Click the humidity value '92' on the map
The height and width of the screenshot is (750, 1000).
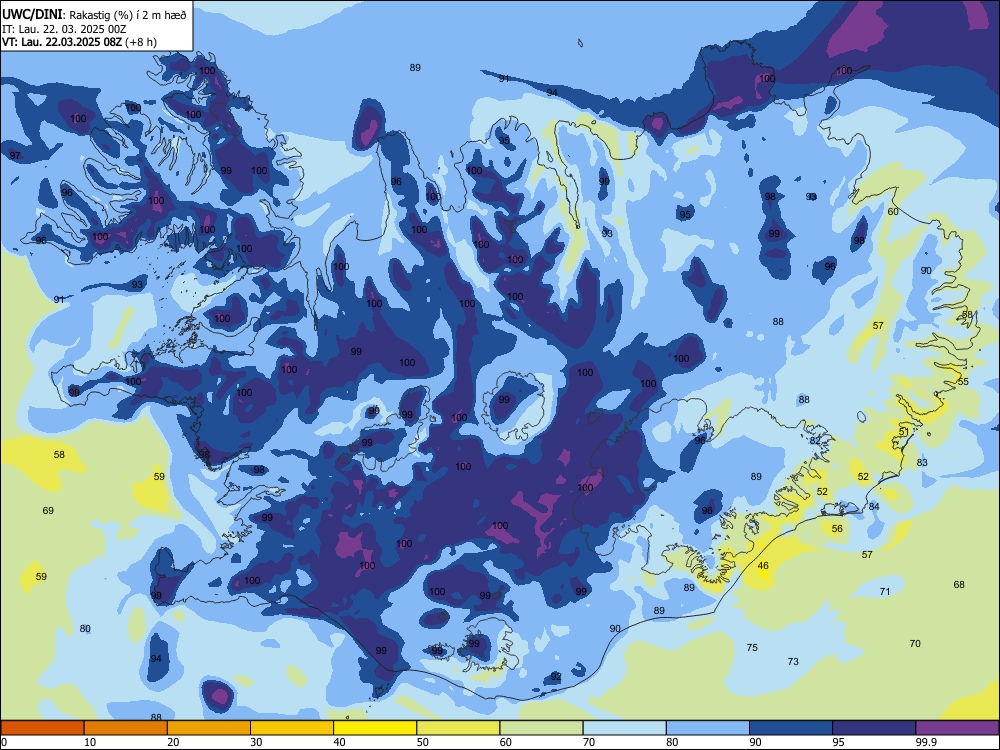[x=556, y=677]
